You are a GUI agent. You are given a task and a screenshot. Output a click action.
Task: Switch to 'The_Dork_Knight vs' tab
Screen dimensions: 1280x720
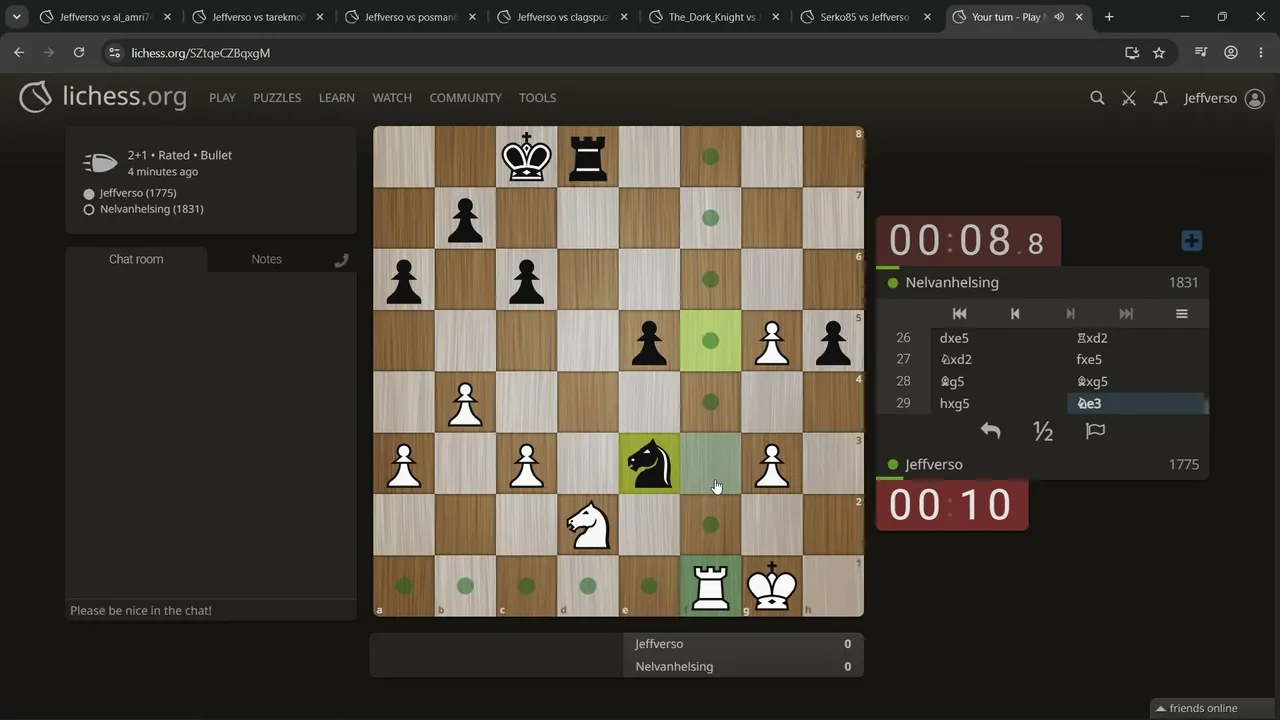point(714,17)
